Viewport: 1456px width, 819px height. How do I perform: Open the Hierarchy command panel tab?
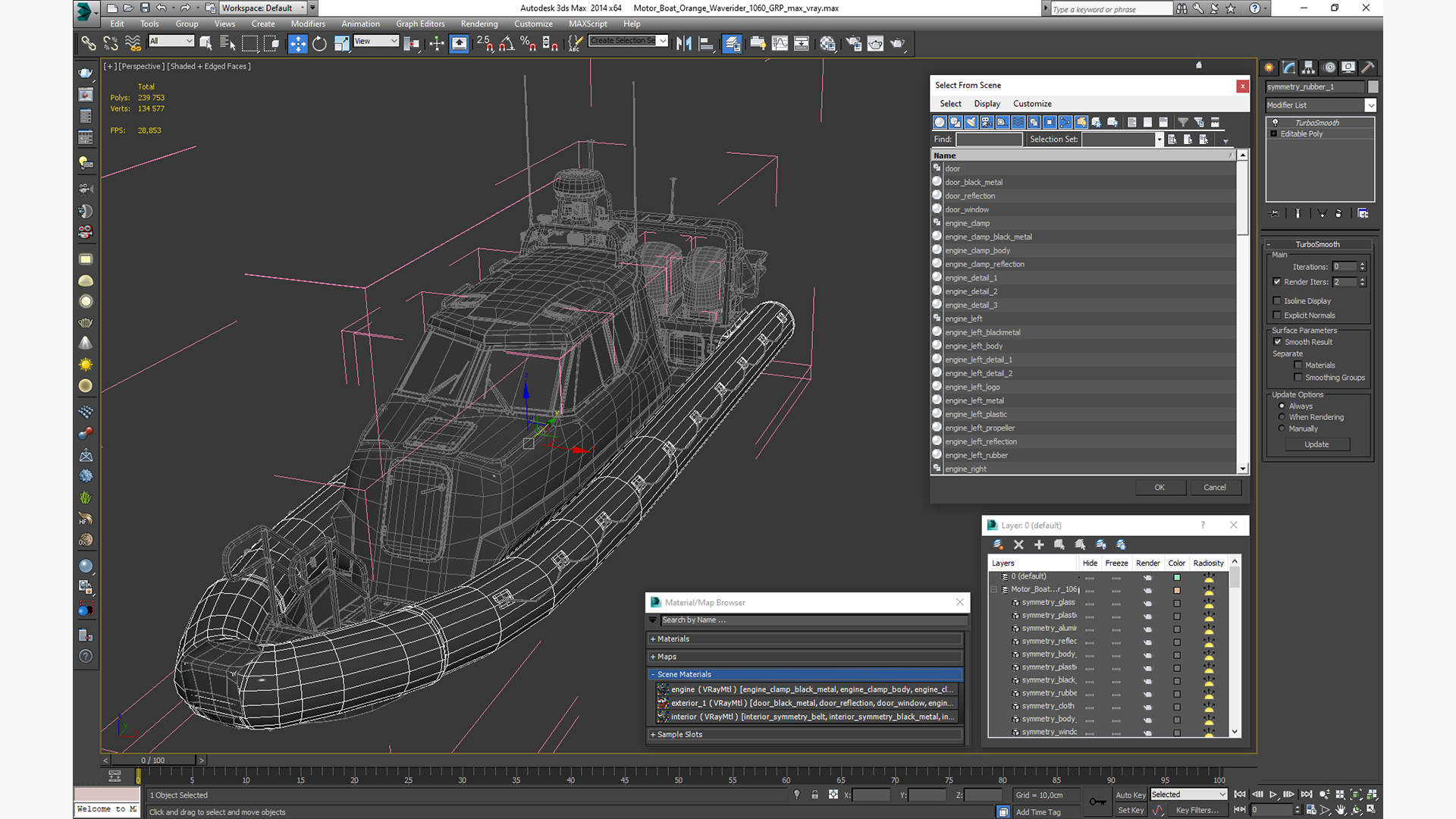[1308, 67]
